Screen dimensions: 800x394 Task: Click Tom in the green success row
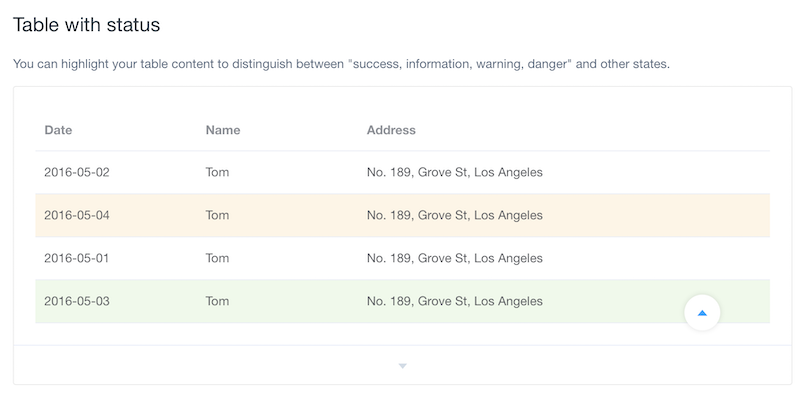[x=217, y=301]
